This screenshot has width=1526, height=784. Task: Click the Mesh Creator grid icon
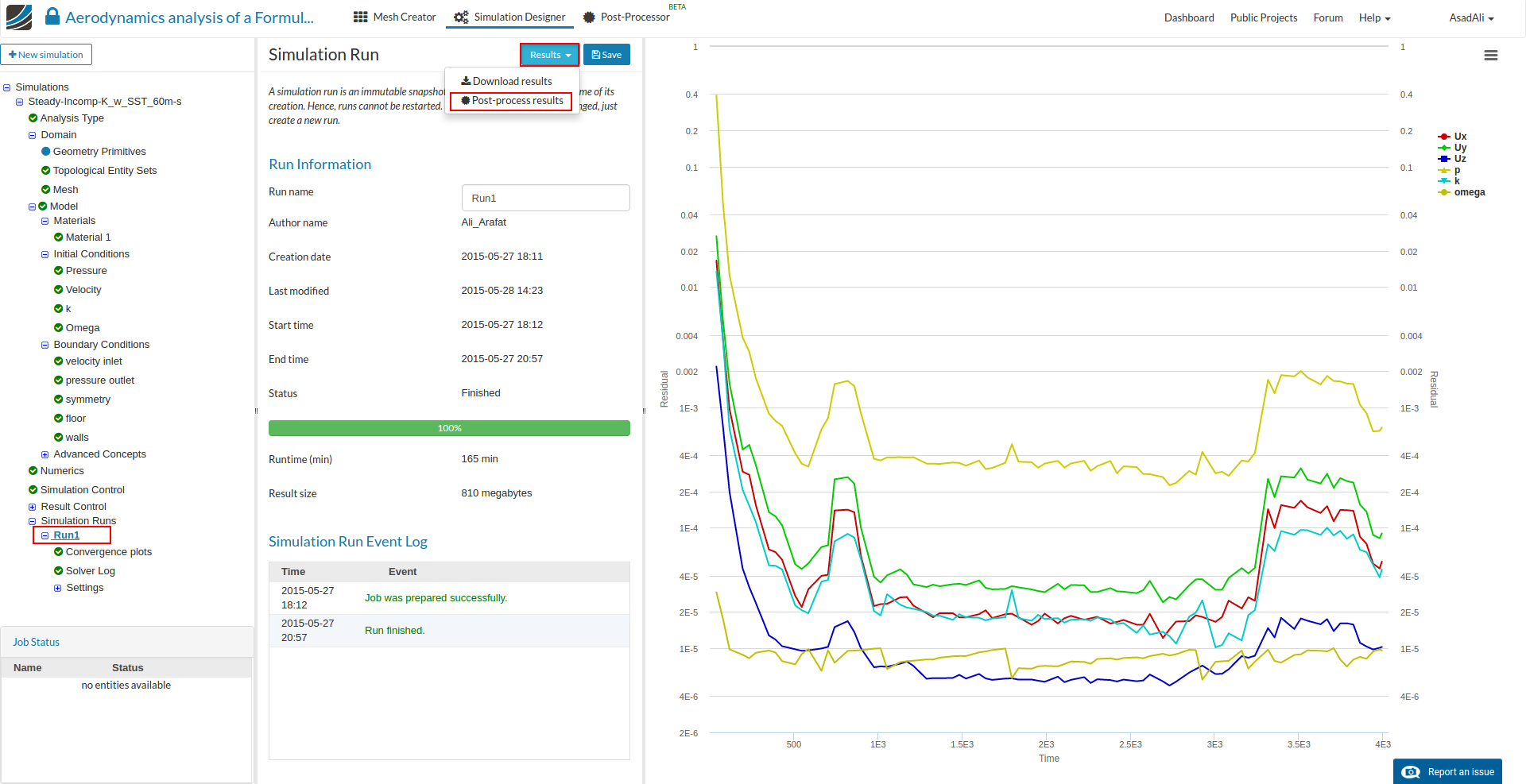coord(360,17)
